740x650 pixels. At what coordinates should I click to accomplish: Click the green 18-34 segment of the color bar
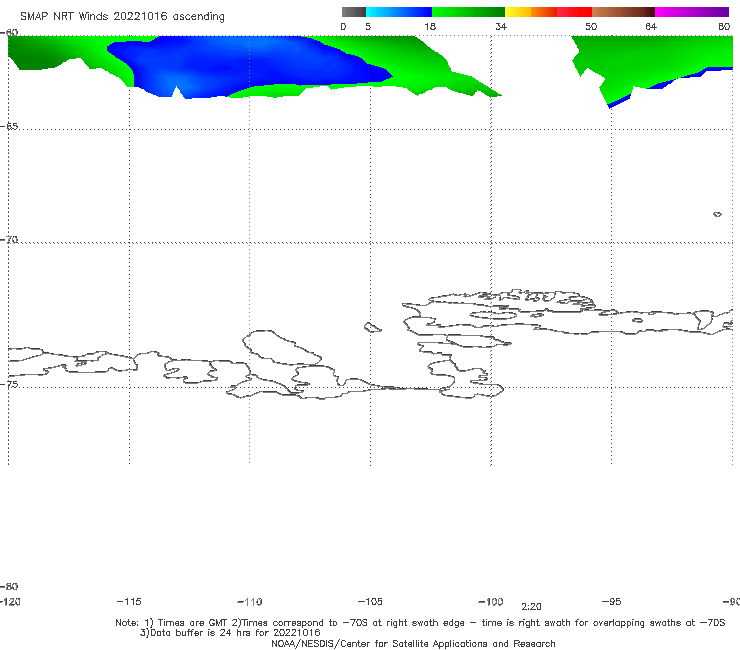(469, 12)
